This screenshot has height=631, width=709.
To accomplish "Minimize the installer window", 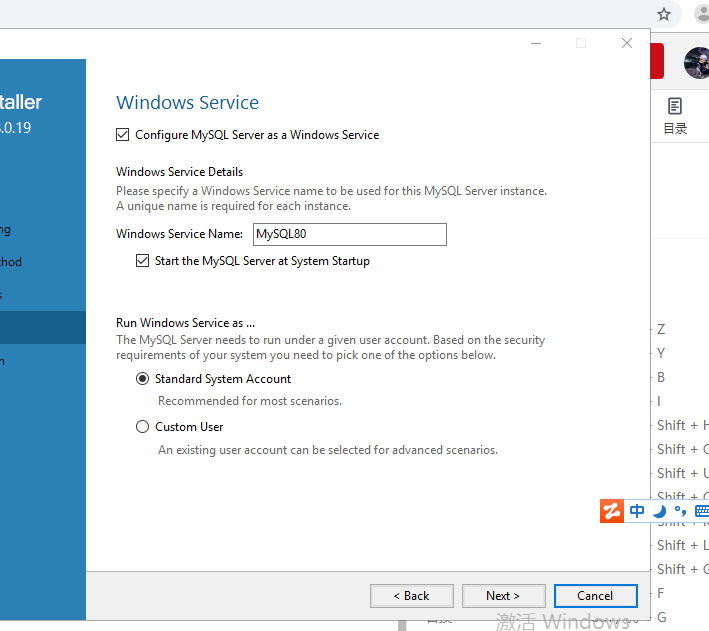I will point(536,43).
